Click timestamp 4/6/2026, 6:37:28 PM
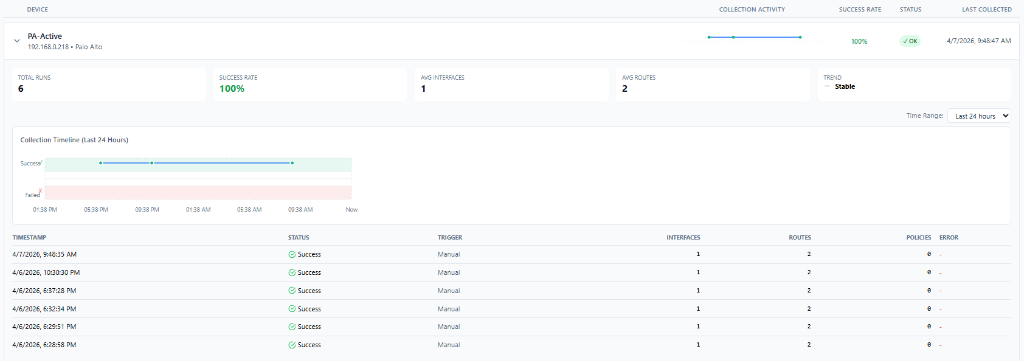Screen dimensions: 1024x361 coord(44,290)
